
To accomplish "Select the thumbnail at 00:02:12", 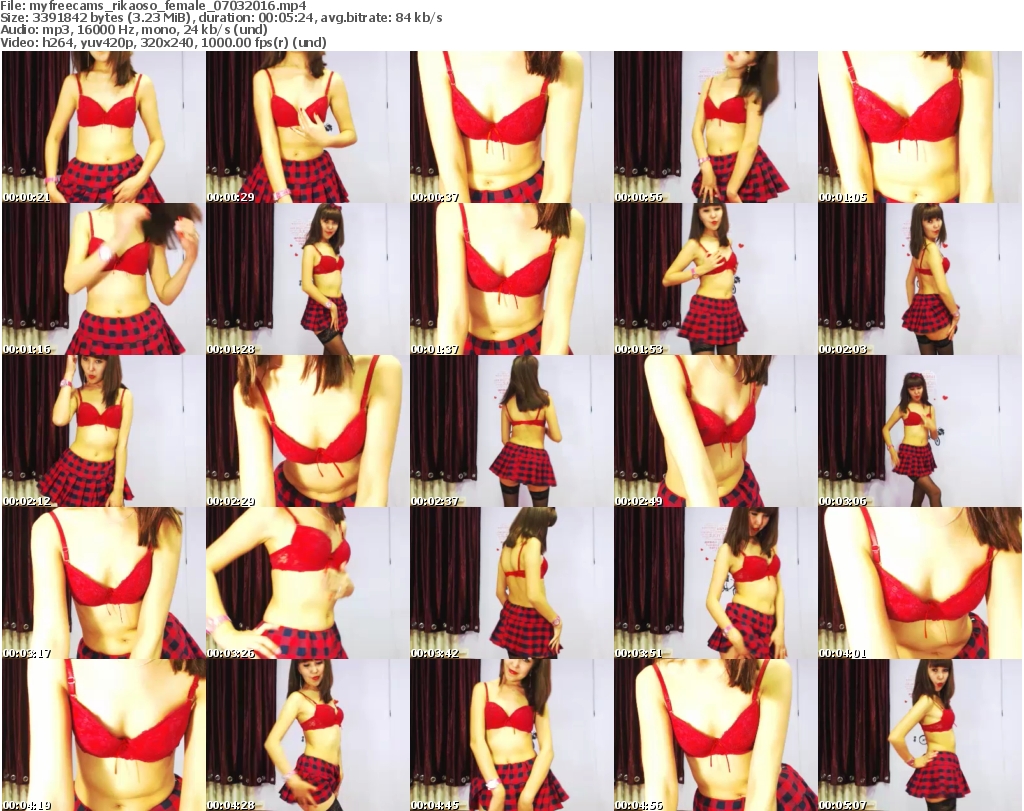I will (102, 431).
